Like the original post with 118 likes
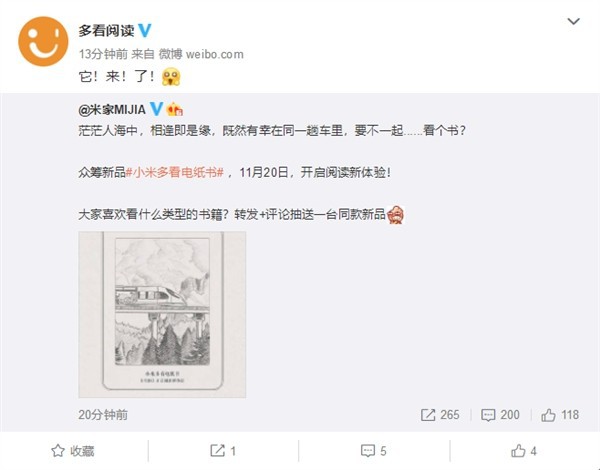 [x=560, y=415]
